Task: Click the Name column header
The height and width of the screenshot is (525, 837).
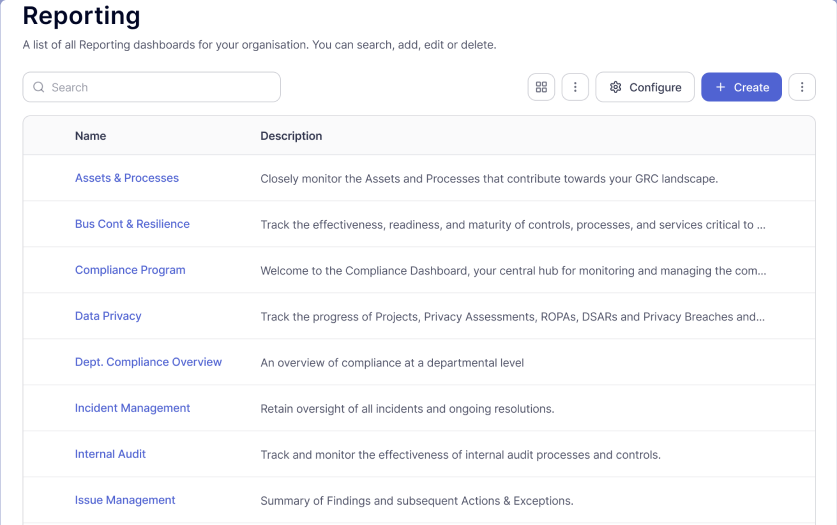Action: [x=90, y=136]
